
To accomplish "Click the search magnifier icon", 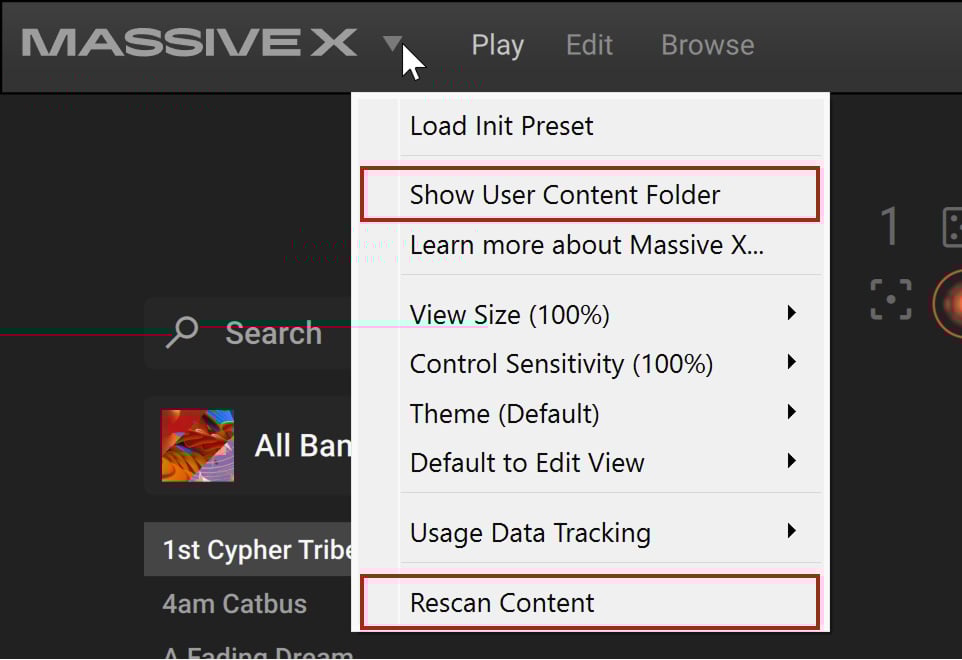I will coord(182,332).
